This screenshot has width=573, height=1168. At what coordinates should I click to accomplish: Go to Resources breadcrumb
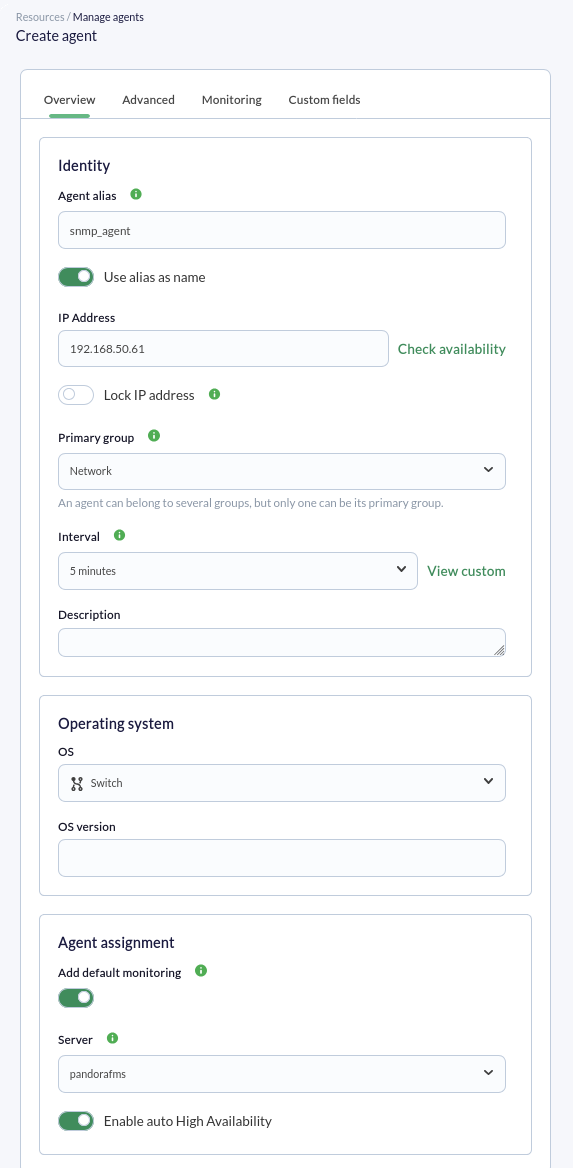tap(40, 16)
